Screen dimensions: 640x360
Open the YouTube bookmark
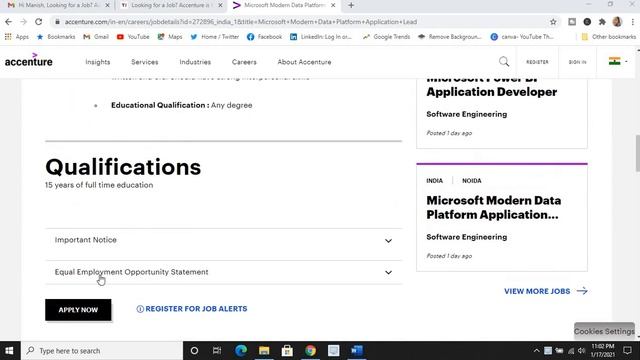[133, 37]
